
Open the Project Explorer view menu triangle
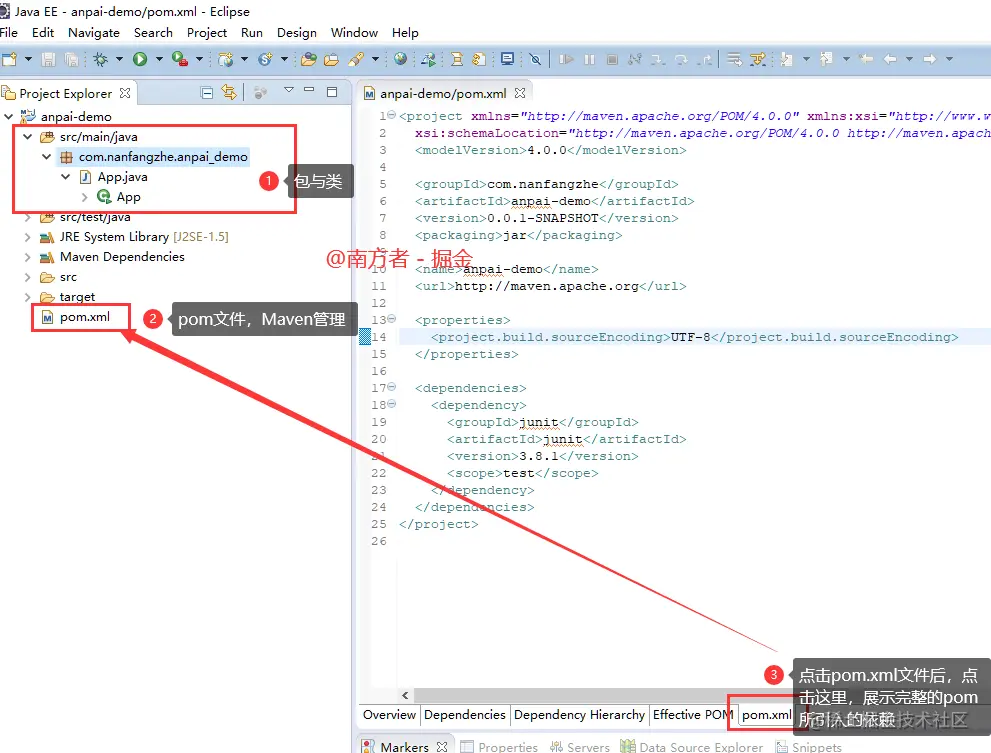pyautogui.click(x=289, y=90)
